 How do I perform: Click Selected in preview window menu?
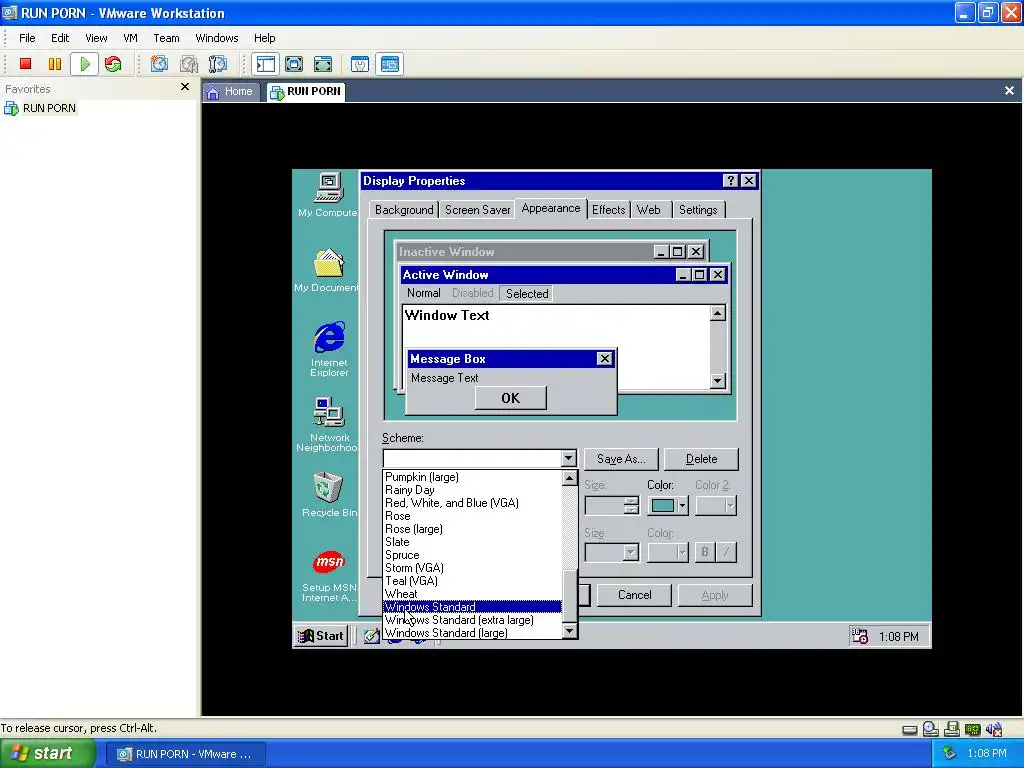[527, 294]
